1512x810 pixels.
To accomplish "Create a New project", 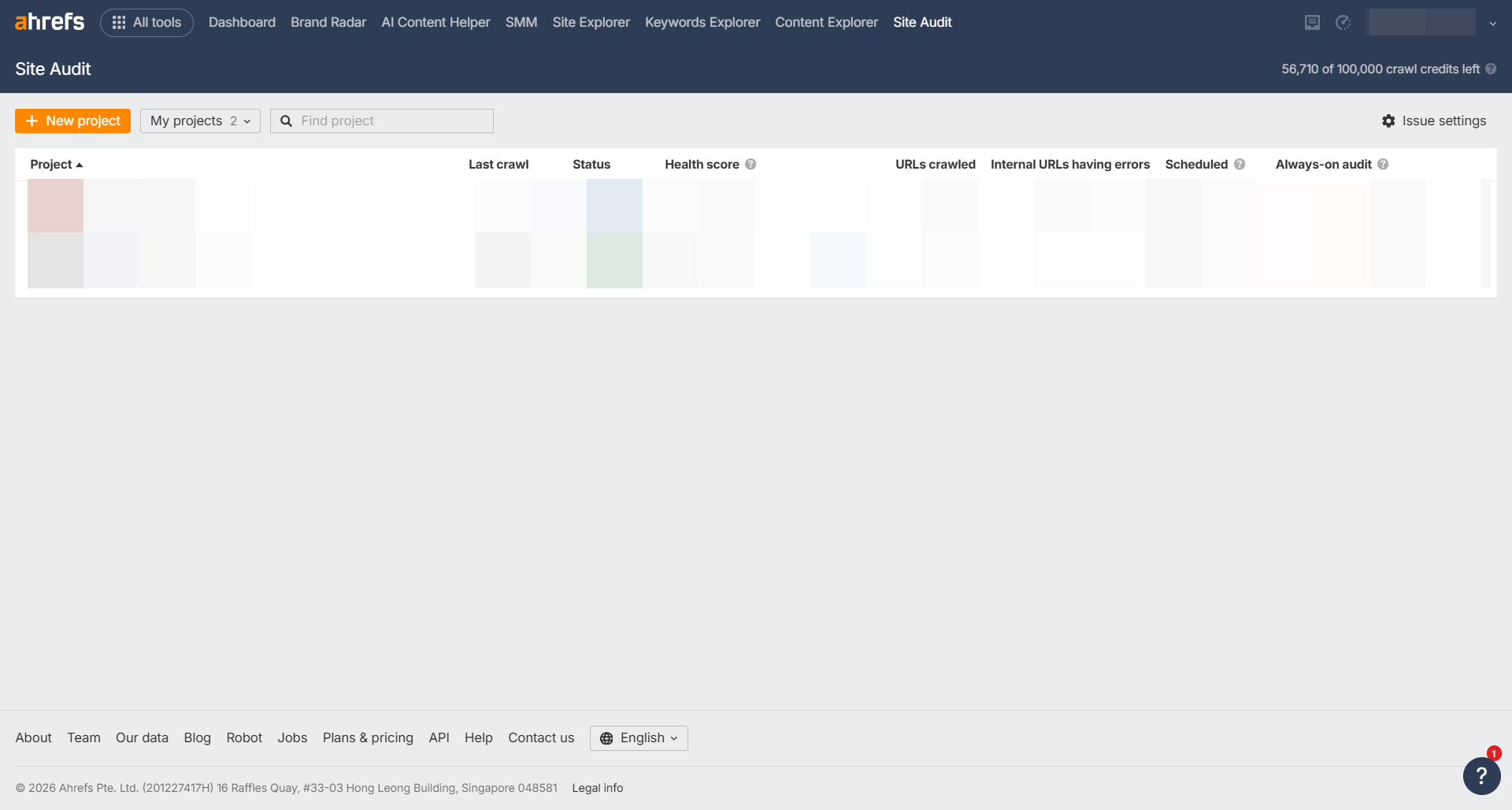I will [72, 121].
